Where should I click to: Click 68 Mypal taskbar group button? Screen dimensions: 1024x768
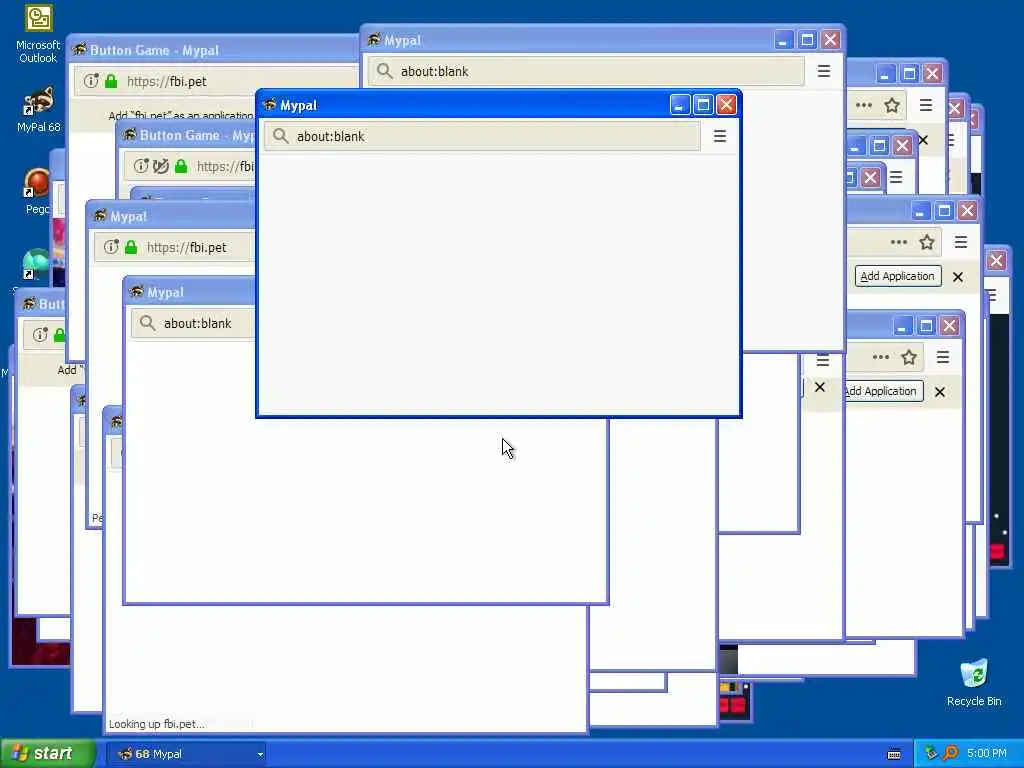pos(185,754)
